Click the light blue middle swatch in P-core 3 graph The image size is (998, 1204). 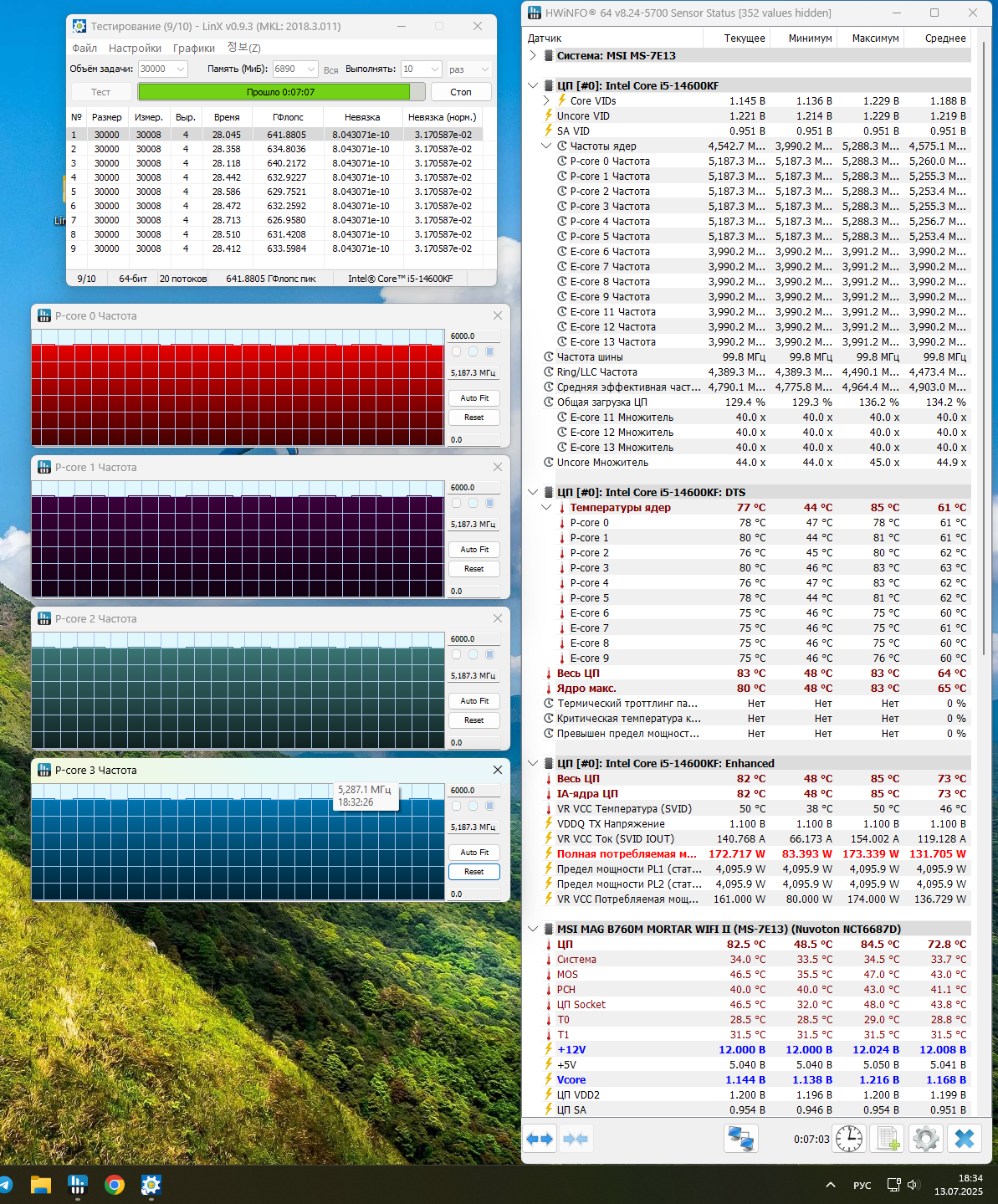pos(473,806)
